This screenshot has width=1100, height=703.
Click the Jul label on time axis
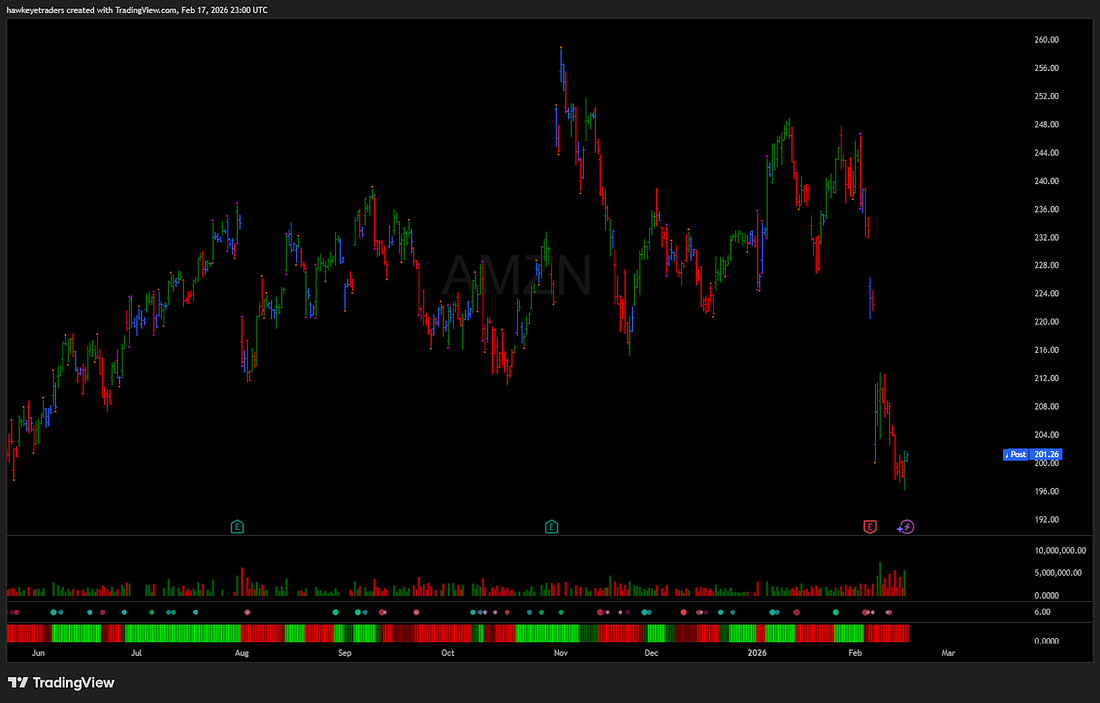point(136,652)
